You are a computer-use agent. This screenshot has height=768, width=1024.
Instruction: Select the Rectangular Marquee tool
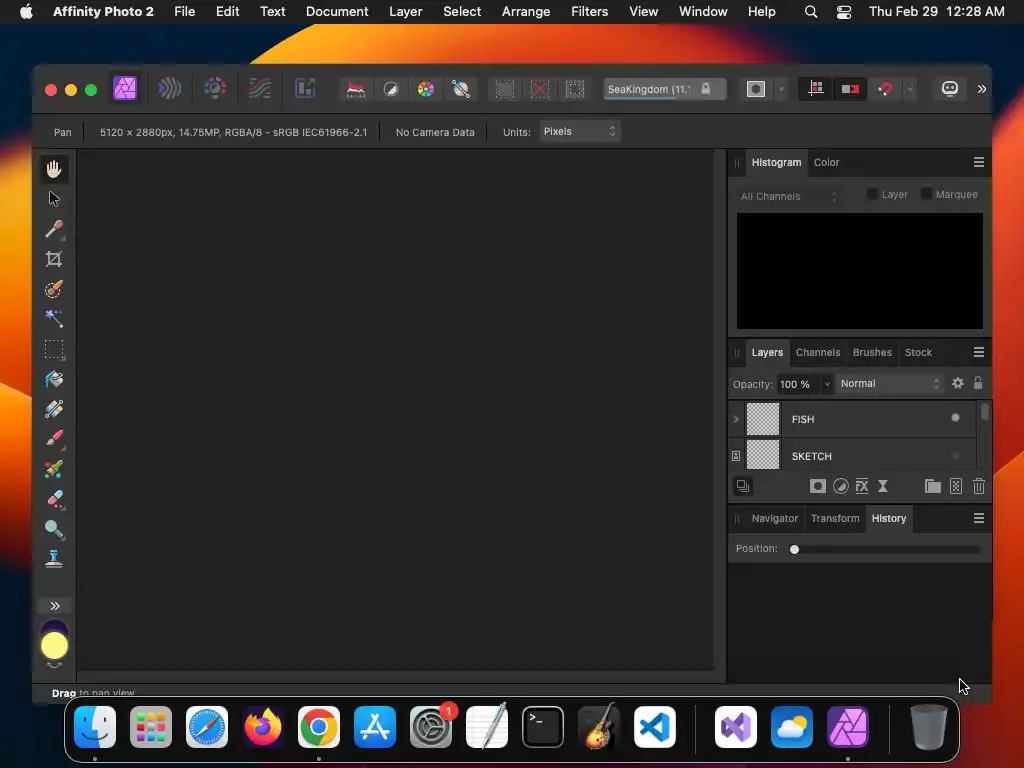(54, 349)
